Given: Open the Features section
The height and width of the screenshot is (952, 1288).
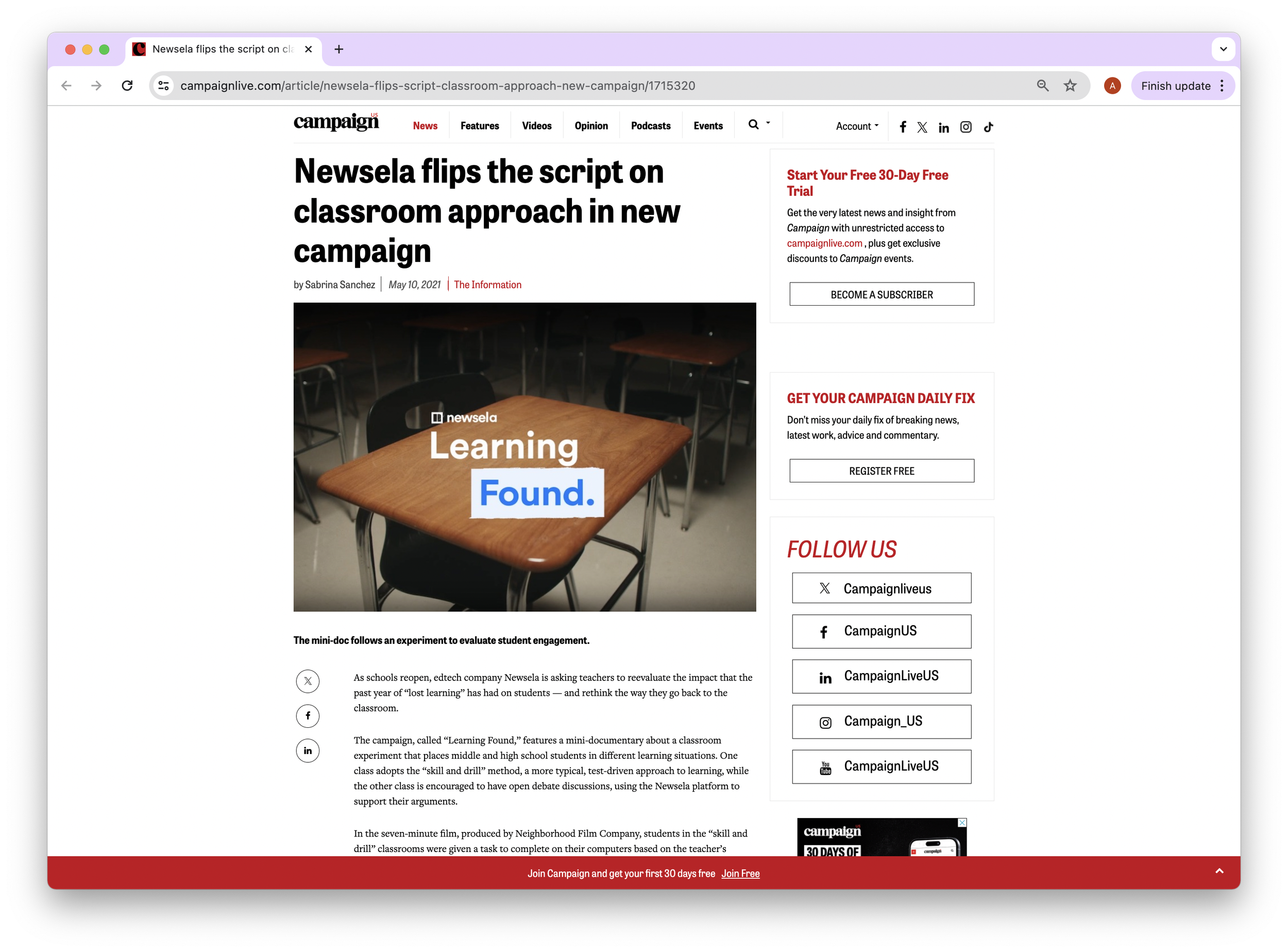Looking at the screenshot, I should [x=479, y=126].
